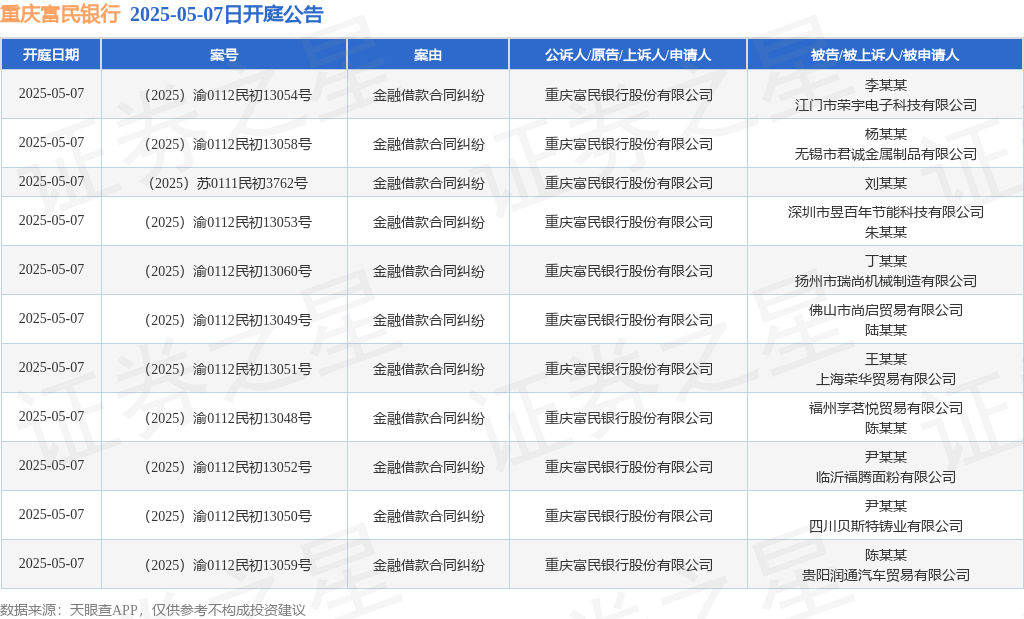1024x619 pixels.
Task: Click defendant 福州享茗悦贸易有限公司
Action: (886, 407)
